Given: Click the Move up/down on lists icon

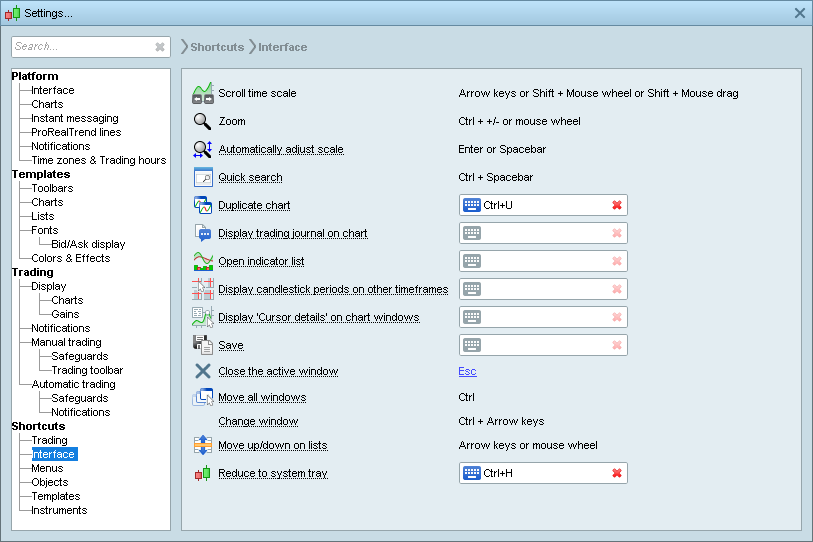Looking at the screenshot, I should tap(203, 445).
